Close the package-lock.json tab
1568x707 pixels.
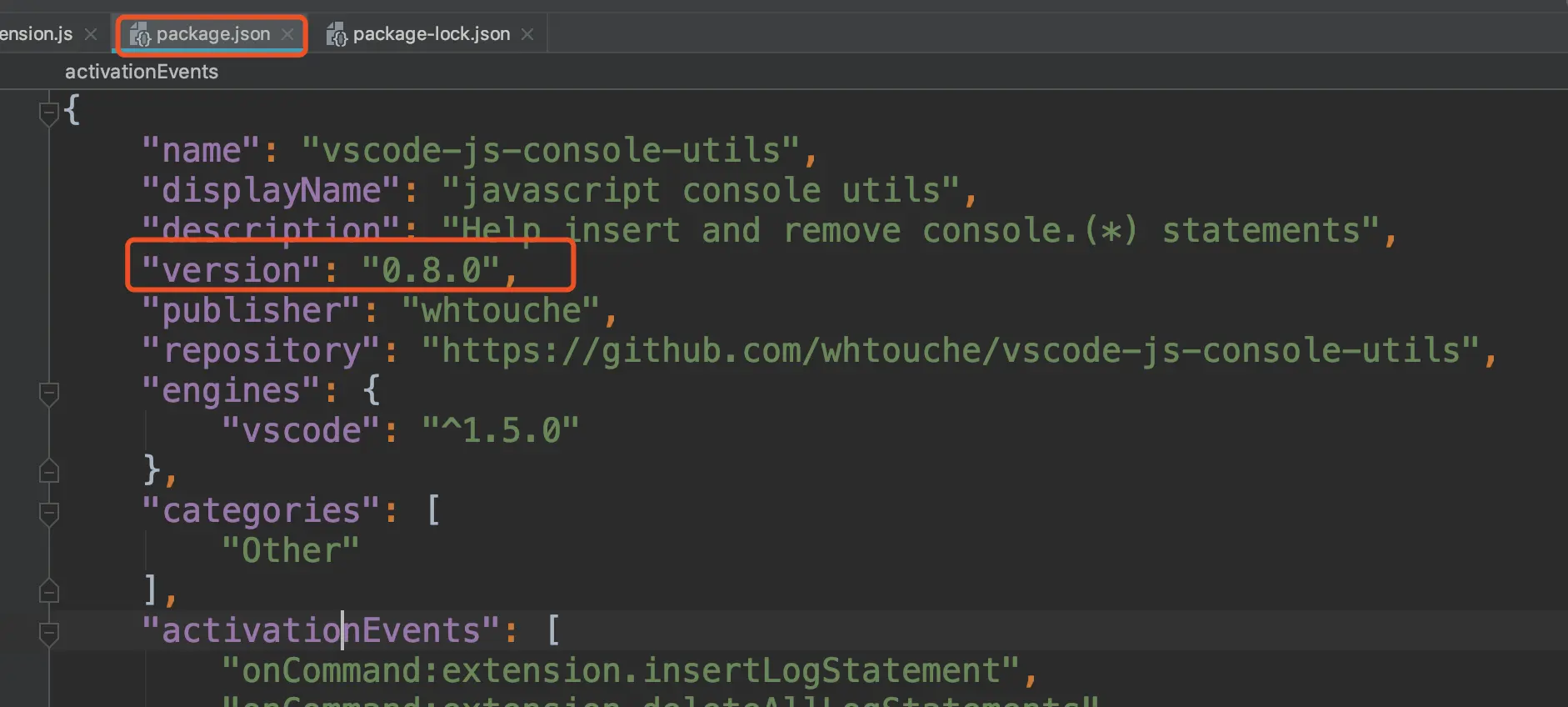527,34
